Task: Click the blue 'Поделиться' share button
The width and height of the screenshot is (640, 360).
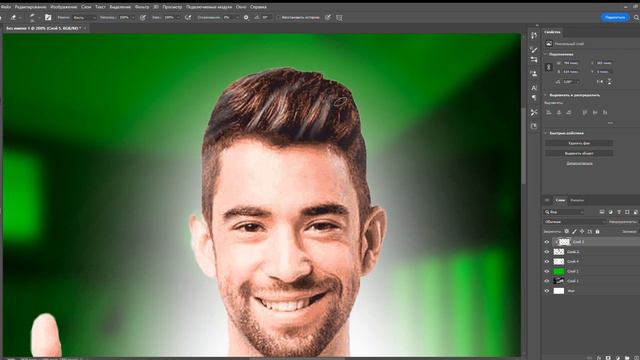Action: point(615,18)
